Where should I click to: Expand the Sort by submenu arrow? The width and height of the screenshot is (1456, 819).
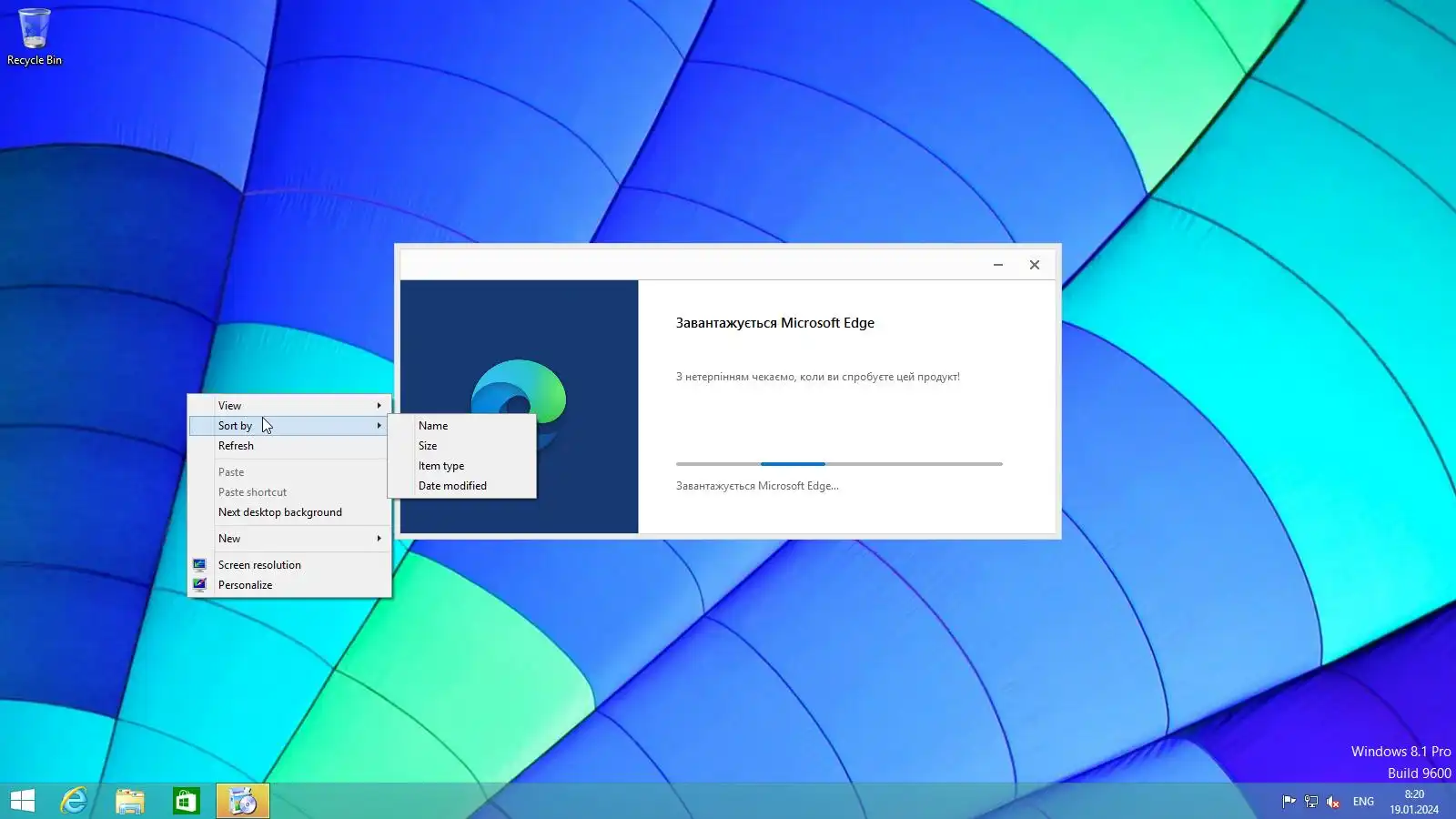pos(379,426)
